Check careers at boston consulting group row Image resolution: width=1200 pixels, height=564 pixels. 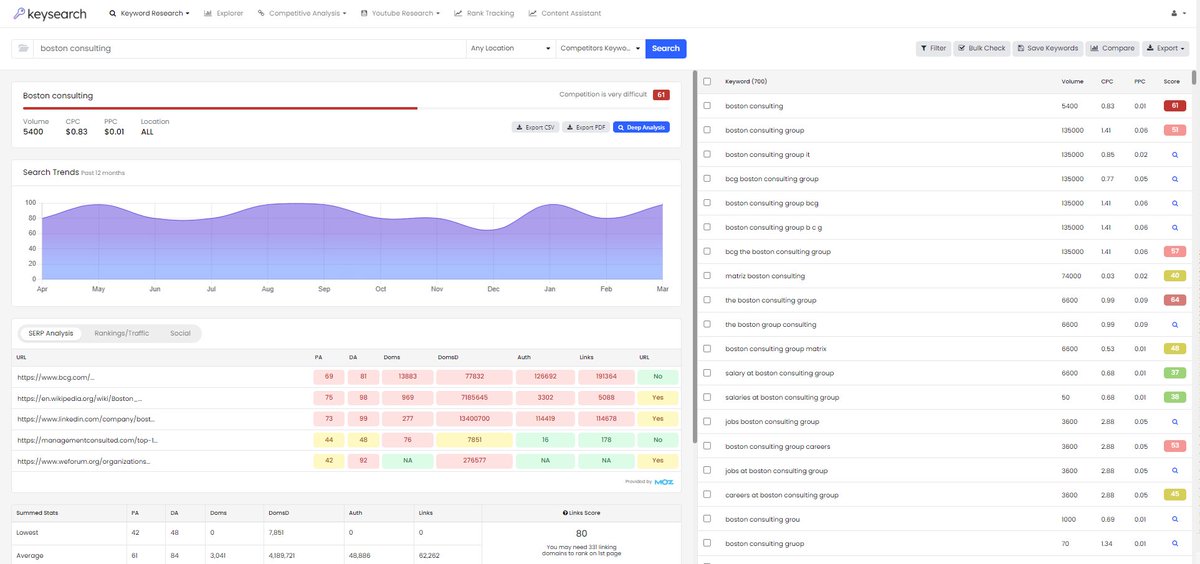coord(707,495)
